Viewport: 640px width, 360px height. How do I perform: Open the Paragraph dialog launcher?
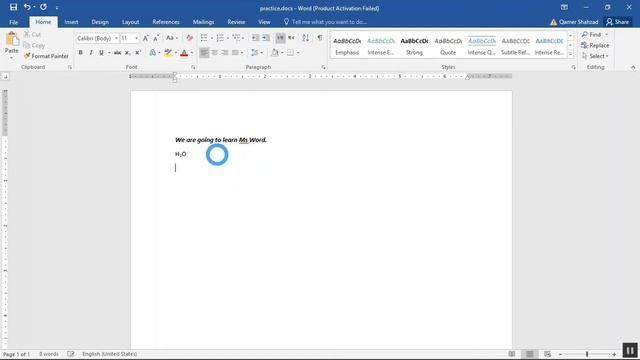click(323, 67)
